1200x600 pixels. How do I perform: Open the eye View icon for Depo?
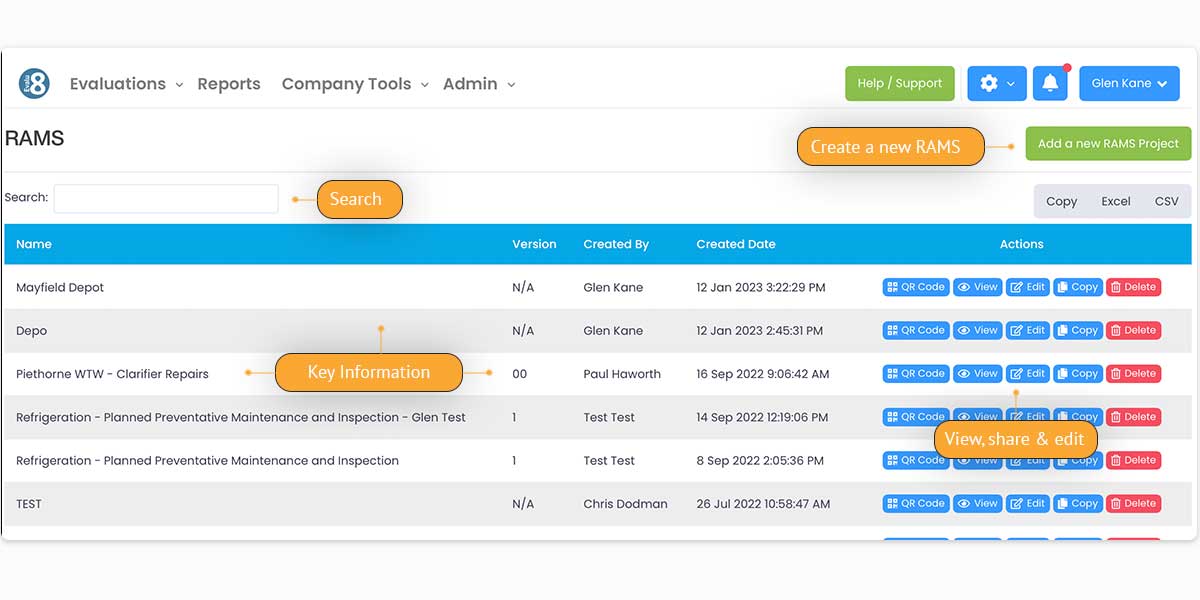(x=977, y=330)
